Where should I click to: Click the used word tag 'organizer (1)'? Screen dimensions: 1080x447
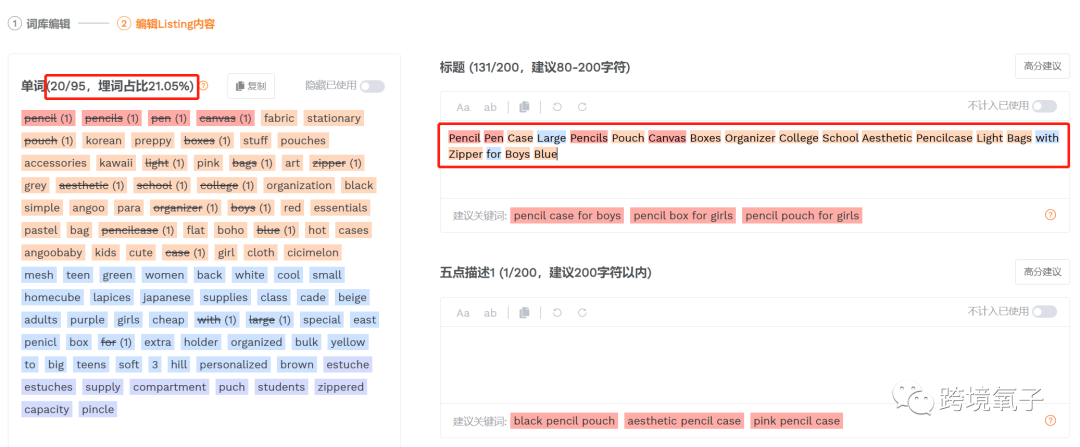pyautogui.click(x=183, y=208)
